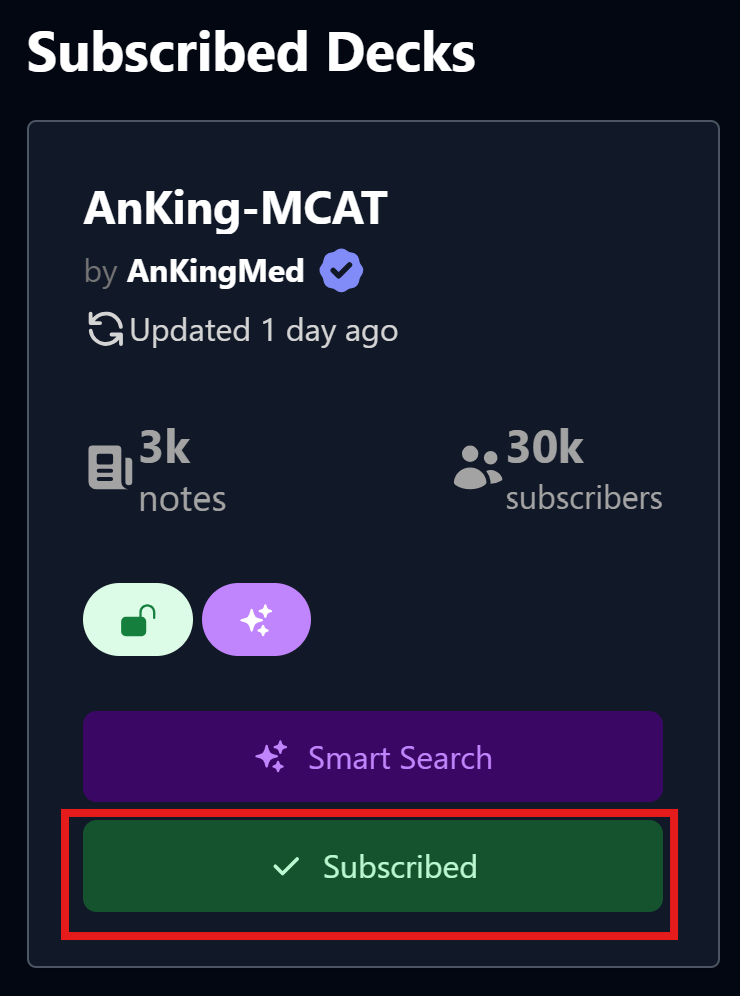Click the "subscribers" label under 30k
Screen dimensions: 740x996
pyautogui.click(x=584, y=498)
